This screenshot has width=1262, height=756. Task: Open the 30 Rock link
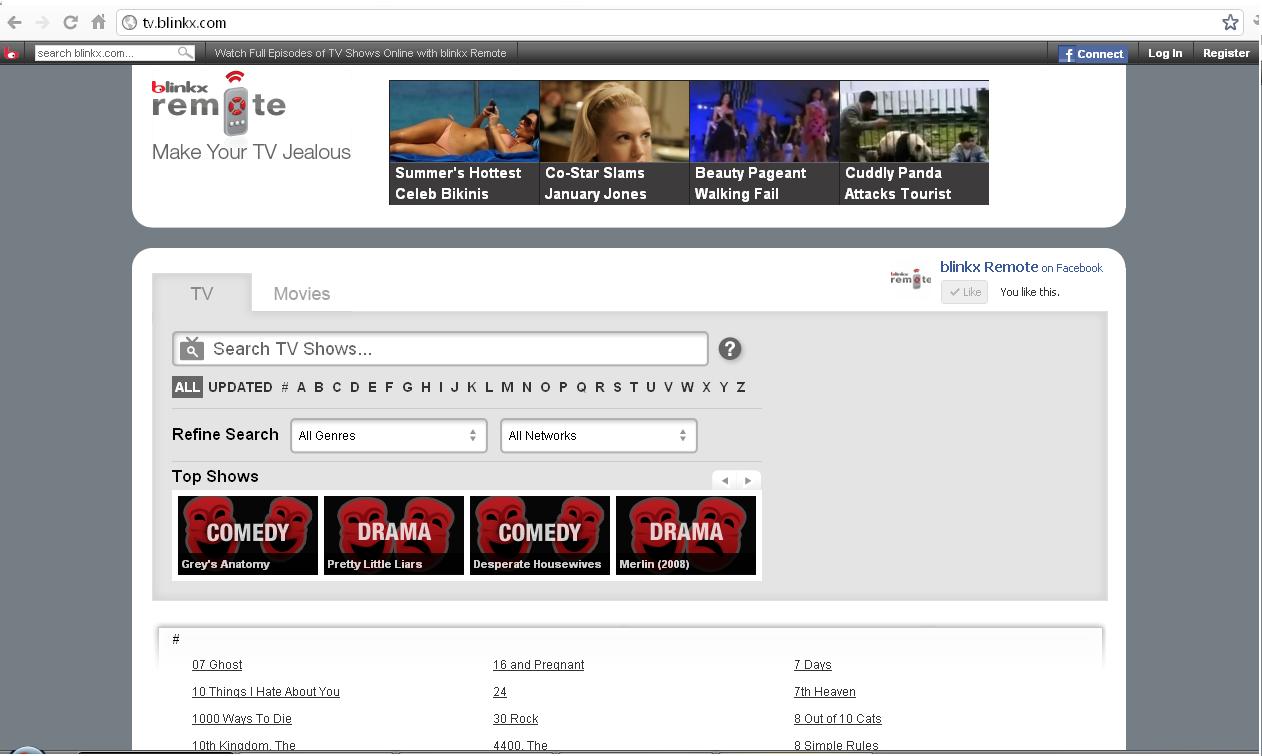click(x=515, y=719)
